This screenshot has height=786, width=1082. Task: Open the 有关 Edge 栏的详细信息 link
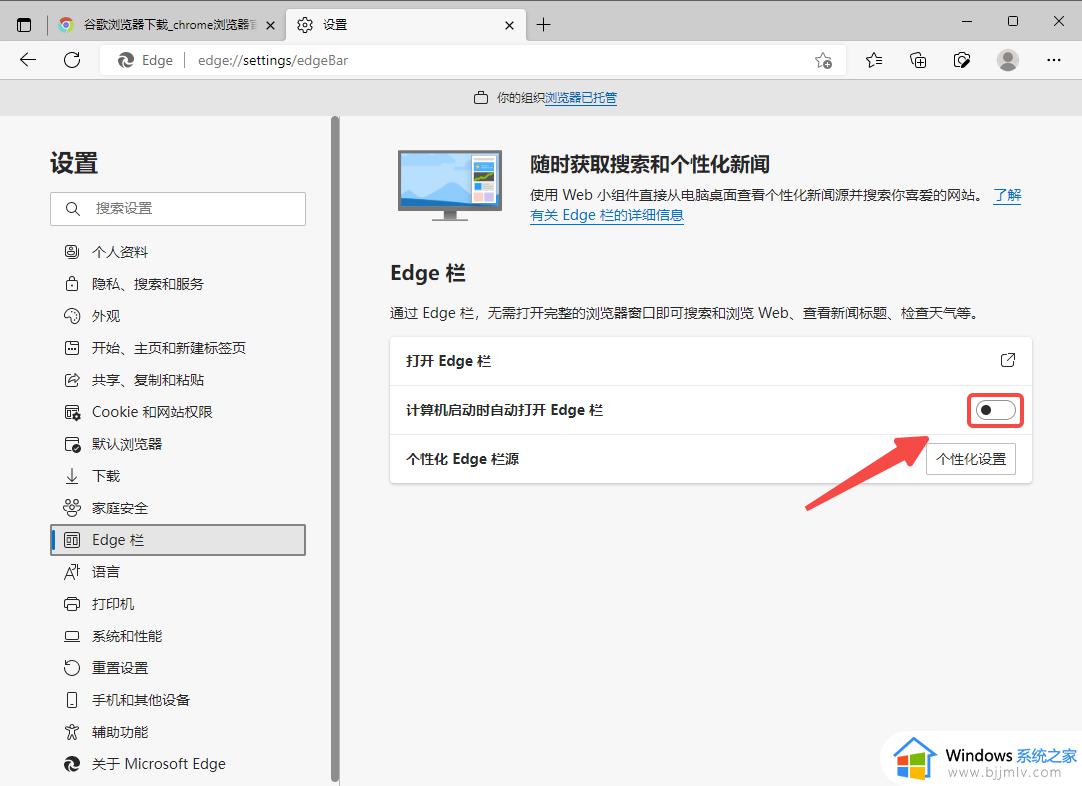coord(607,215)
